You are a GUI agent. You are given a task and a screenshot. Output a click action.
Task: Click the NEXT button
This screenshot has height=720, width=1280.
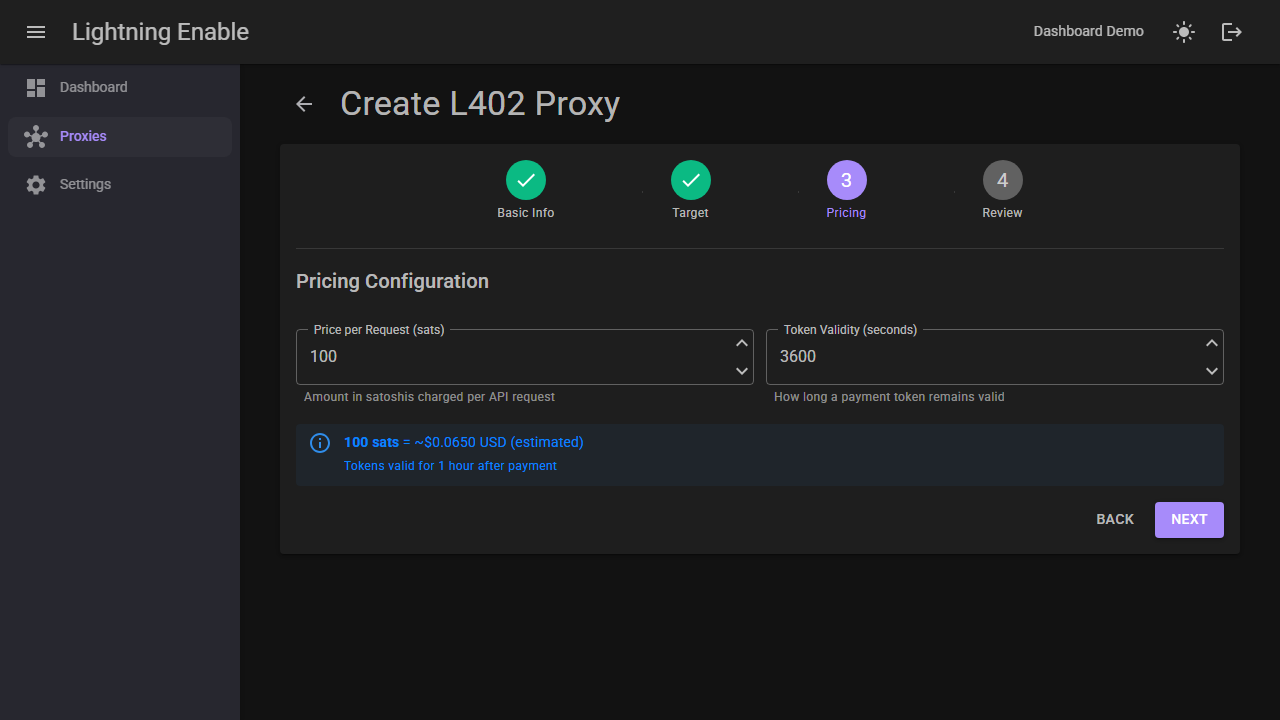coord(1189,519)
